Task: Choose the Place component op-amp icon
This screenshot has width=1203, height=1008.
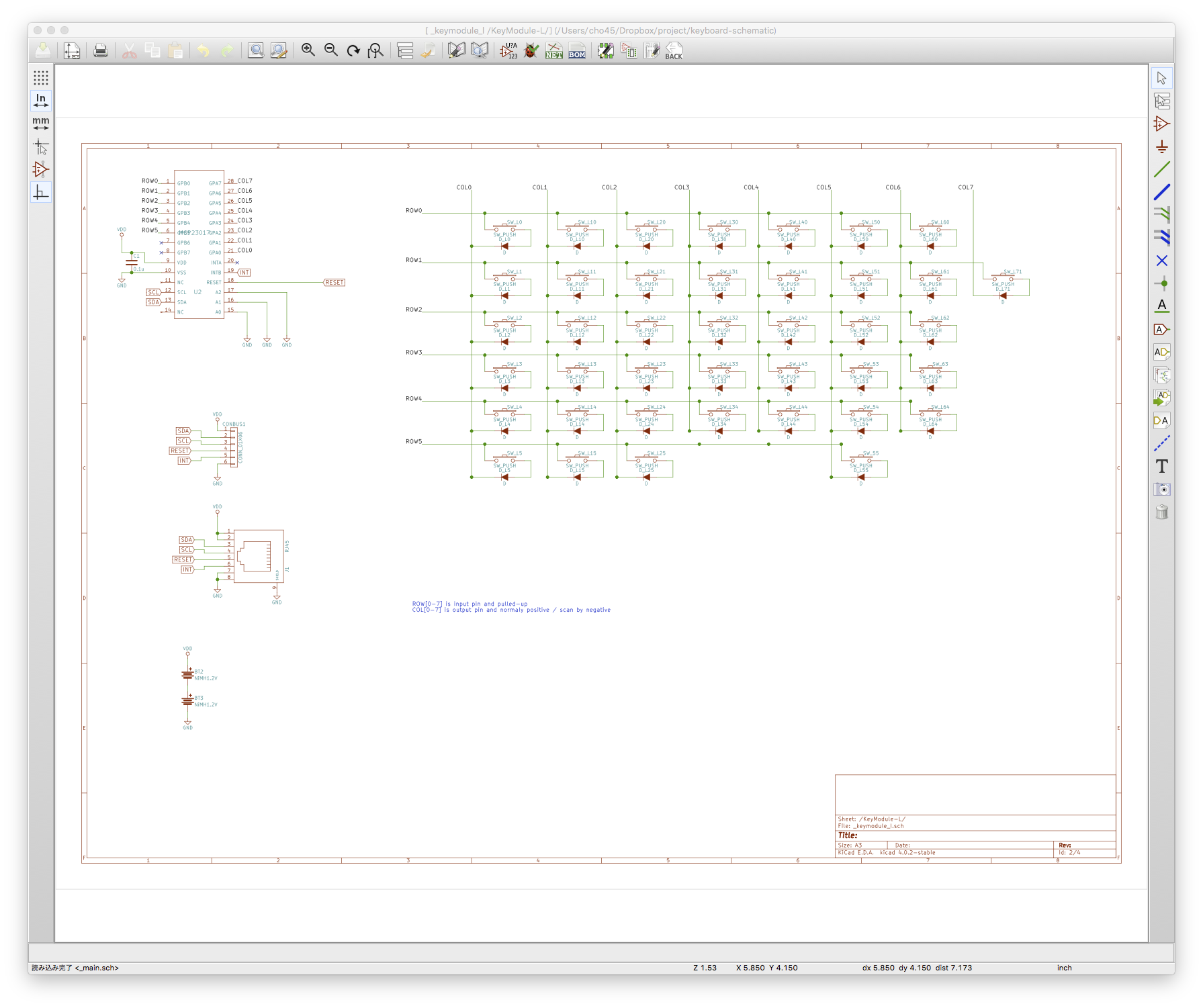Action: 1161,124
